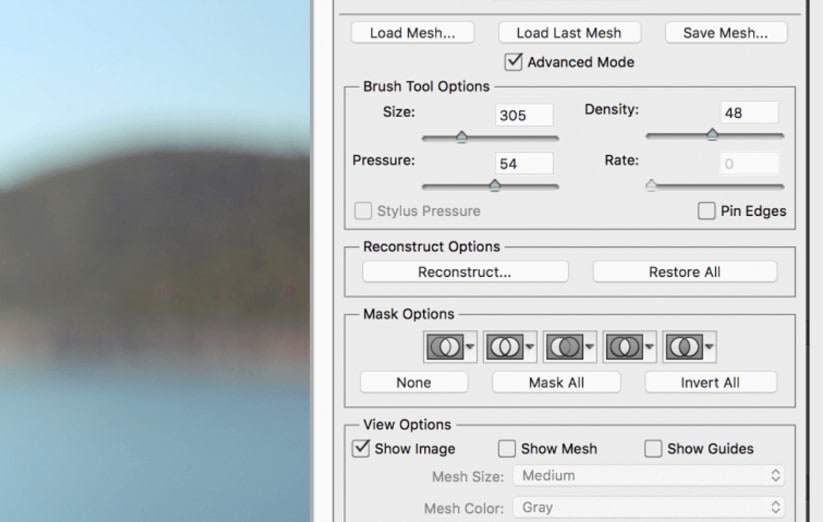This screenshot has width=823, height=522.
Task: Turn on Show Mesh
Action: click(508, 449)
